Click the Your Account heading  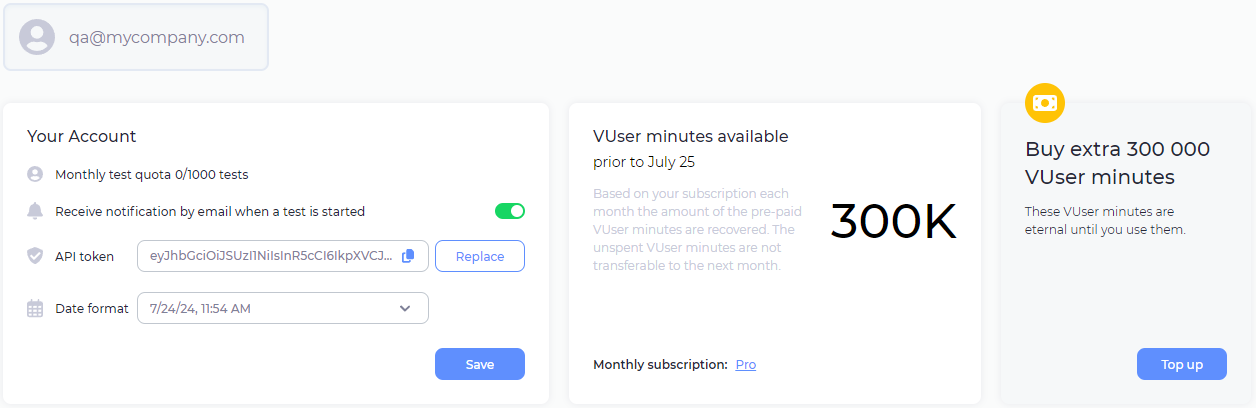tap(82, 136)
